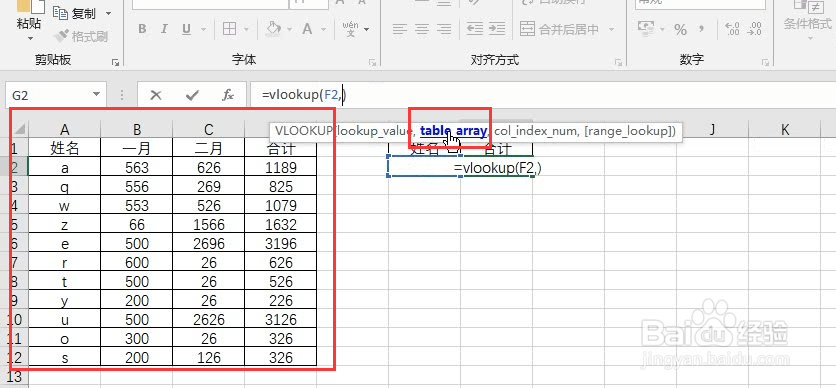Viewport: 836px width, 388px height.
Task: Click cell containing 姓名 in column A
Action: click(x=65, y=148)
